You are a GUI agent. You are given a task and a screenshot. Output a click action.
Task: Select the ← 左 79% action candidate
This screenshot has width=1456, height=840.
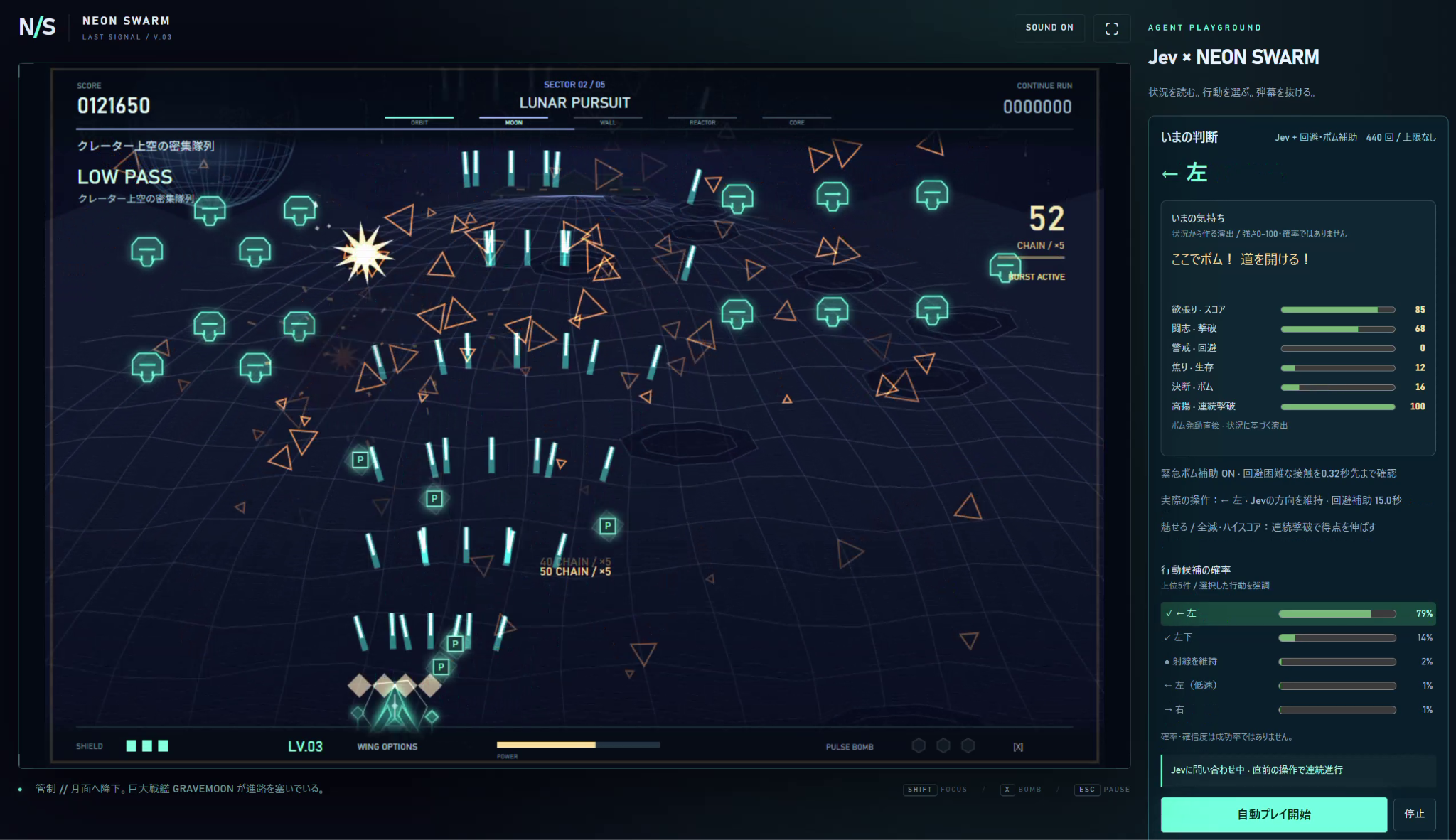tap(1298, 613)
